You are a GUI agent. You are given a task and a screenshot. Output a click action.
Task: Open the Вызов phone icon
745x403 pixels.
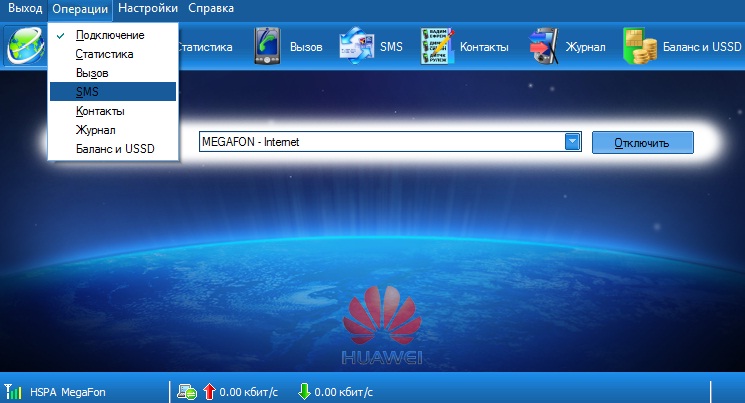coord(267,46)
